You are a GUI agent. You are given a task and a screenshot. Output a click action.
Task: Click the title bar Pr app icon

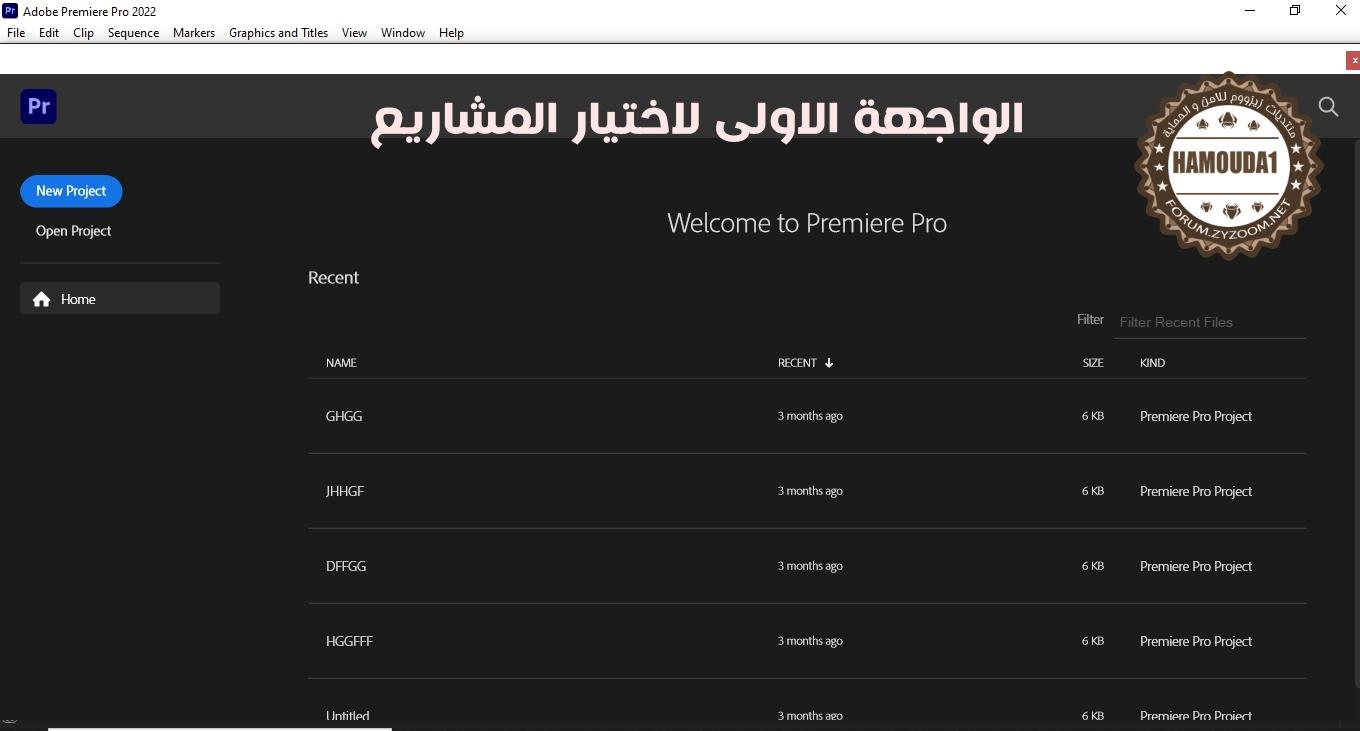[10, 11]
